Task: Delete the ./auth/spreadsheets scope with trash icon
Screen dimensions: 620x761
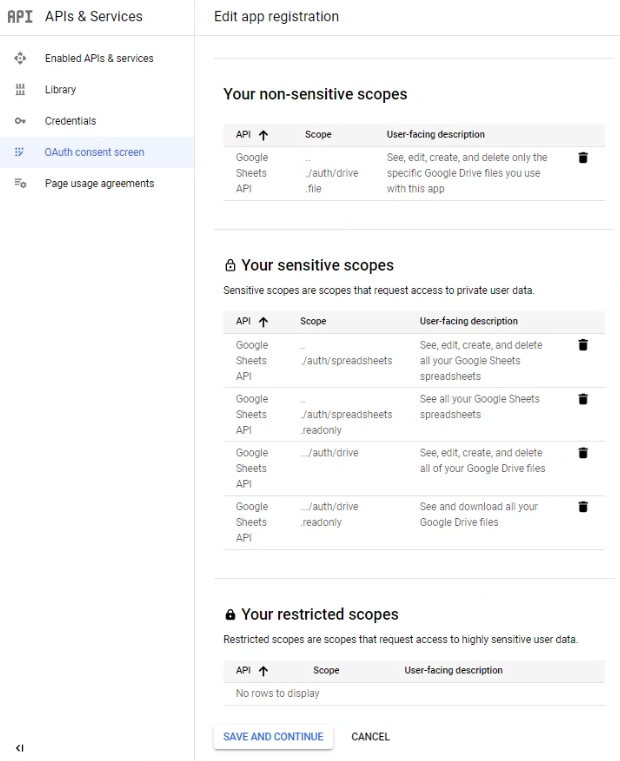Action: [x=584, y=345]
